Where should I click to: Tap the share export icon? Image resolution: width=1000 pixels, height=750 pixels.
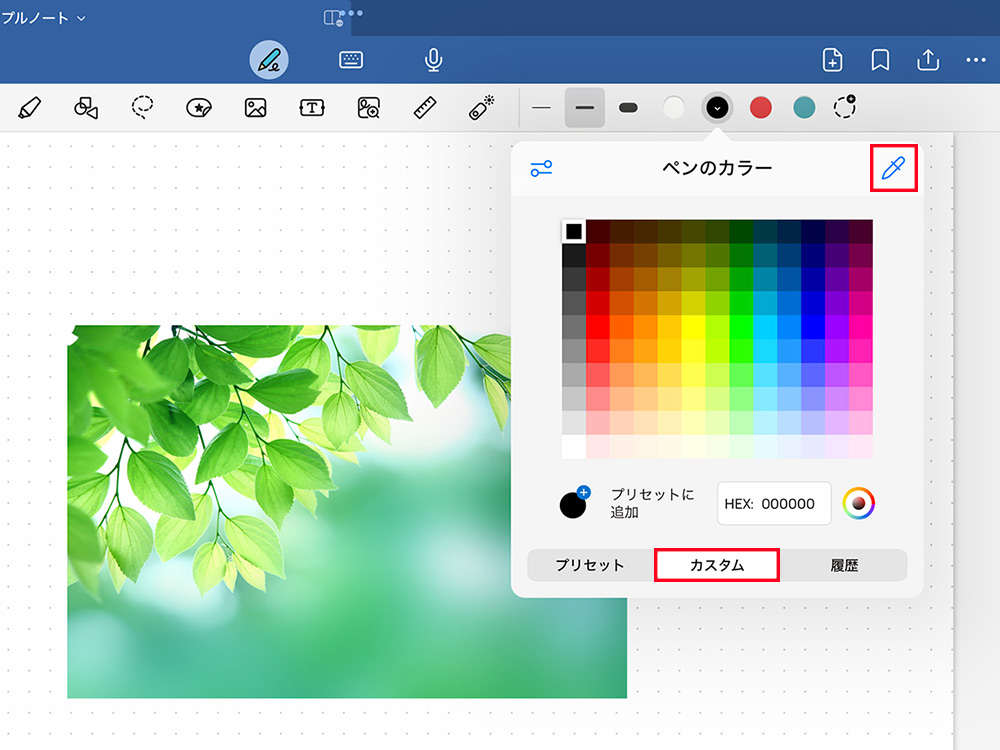[928, 60]
